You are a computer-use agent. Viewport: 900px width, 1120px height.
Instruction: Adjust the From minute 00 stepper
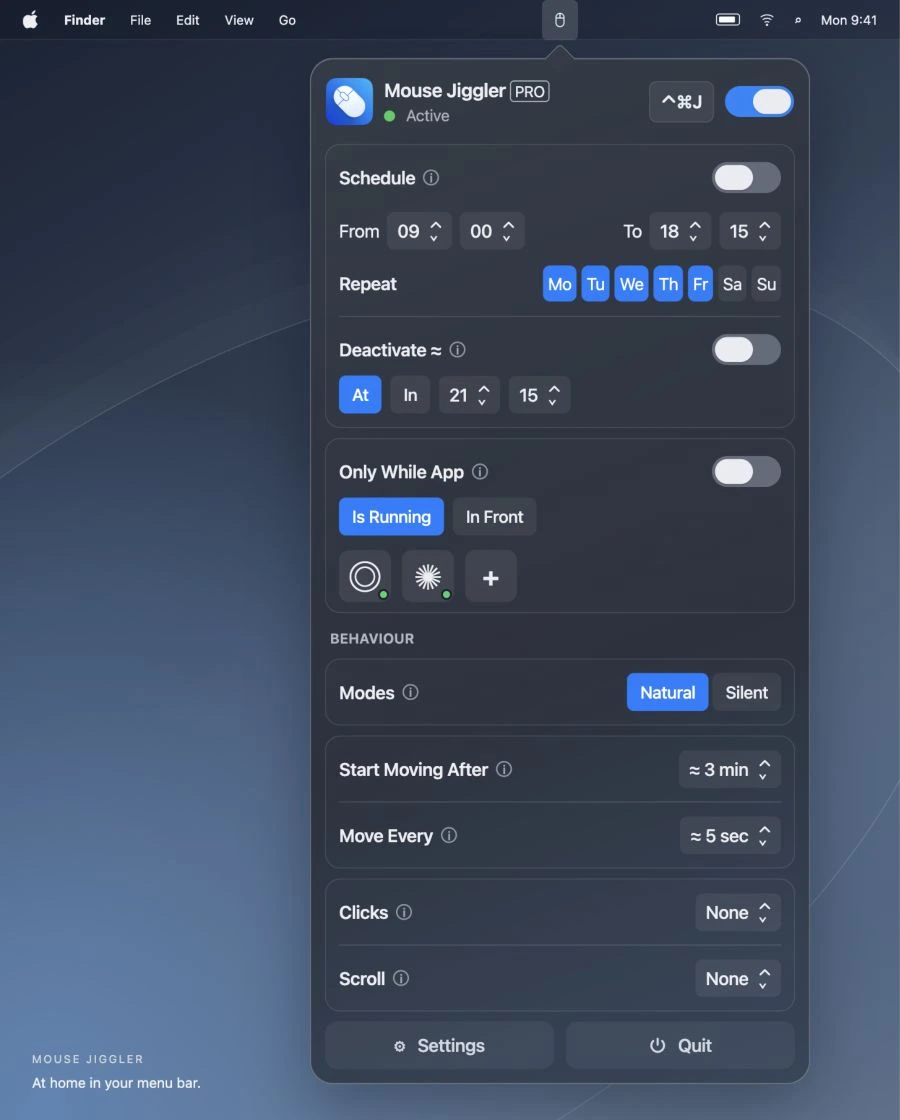[x=492, y=231]
